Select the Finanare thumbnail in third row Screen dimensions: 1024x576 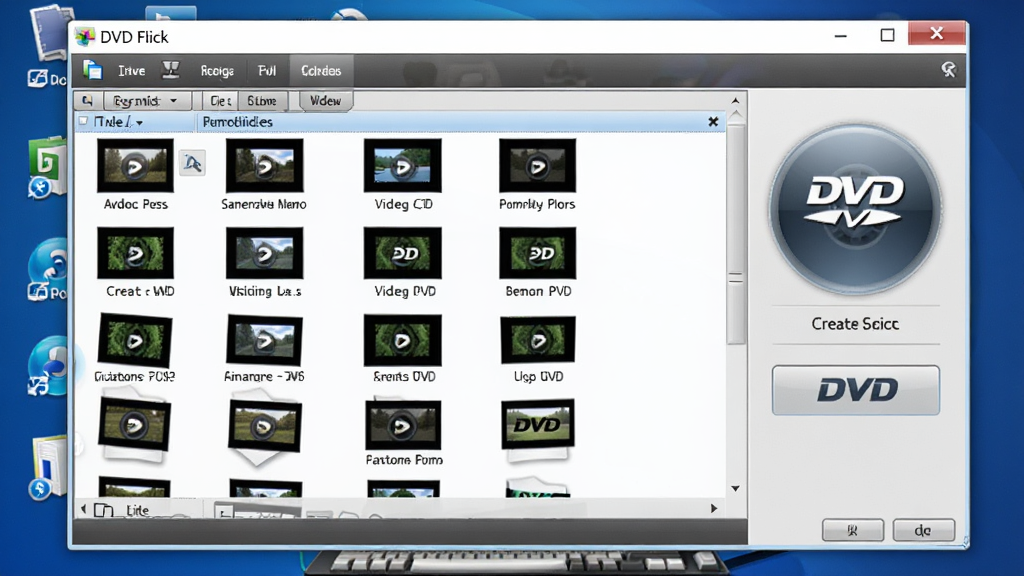[x=264, y=340]
